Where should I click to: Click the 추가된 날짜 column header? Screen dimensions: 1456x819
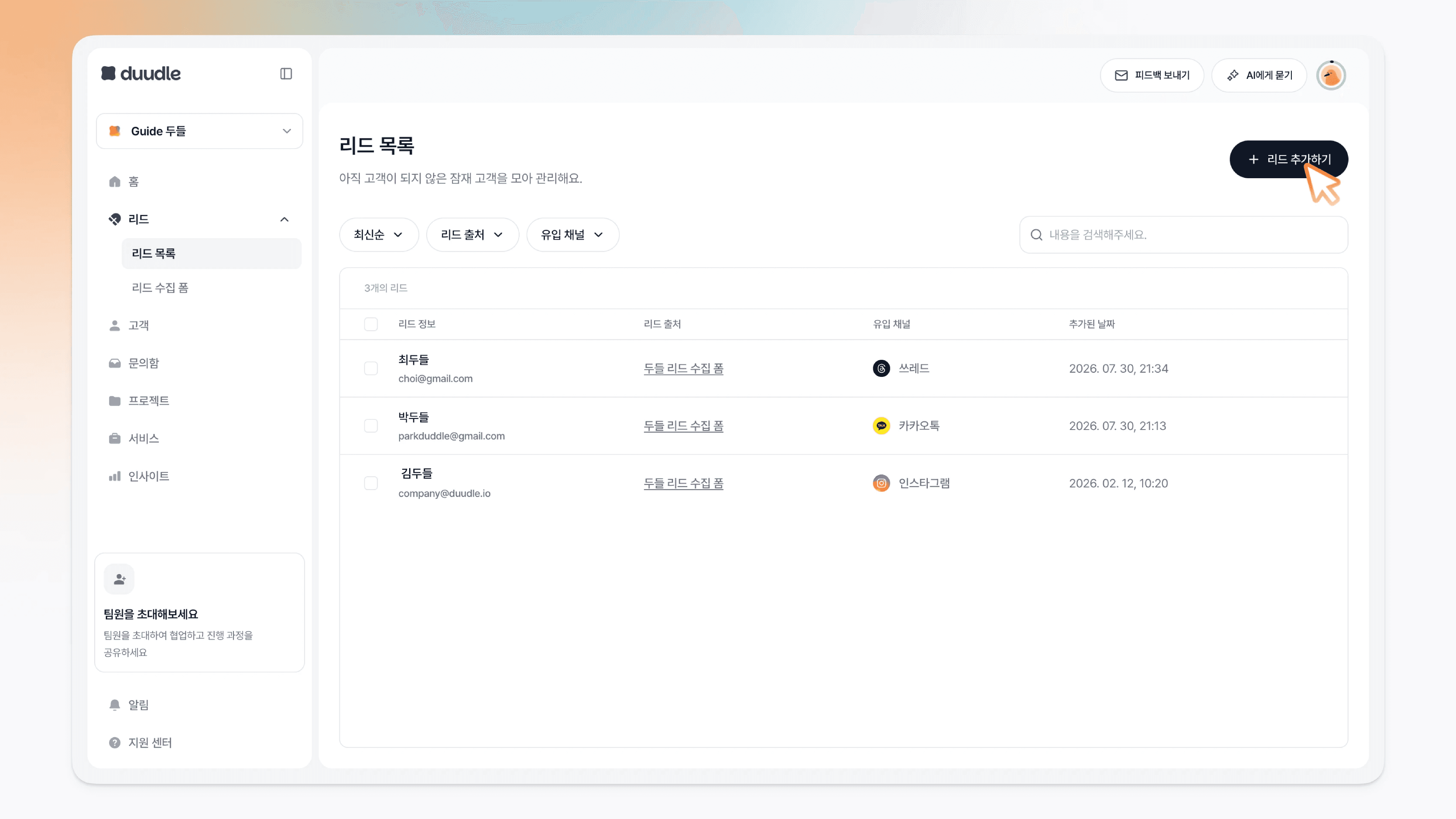(x=1092, y=325)
